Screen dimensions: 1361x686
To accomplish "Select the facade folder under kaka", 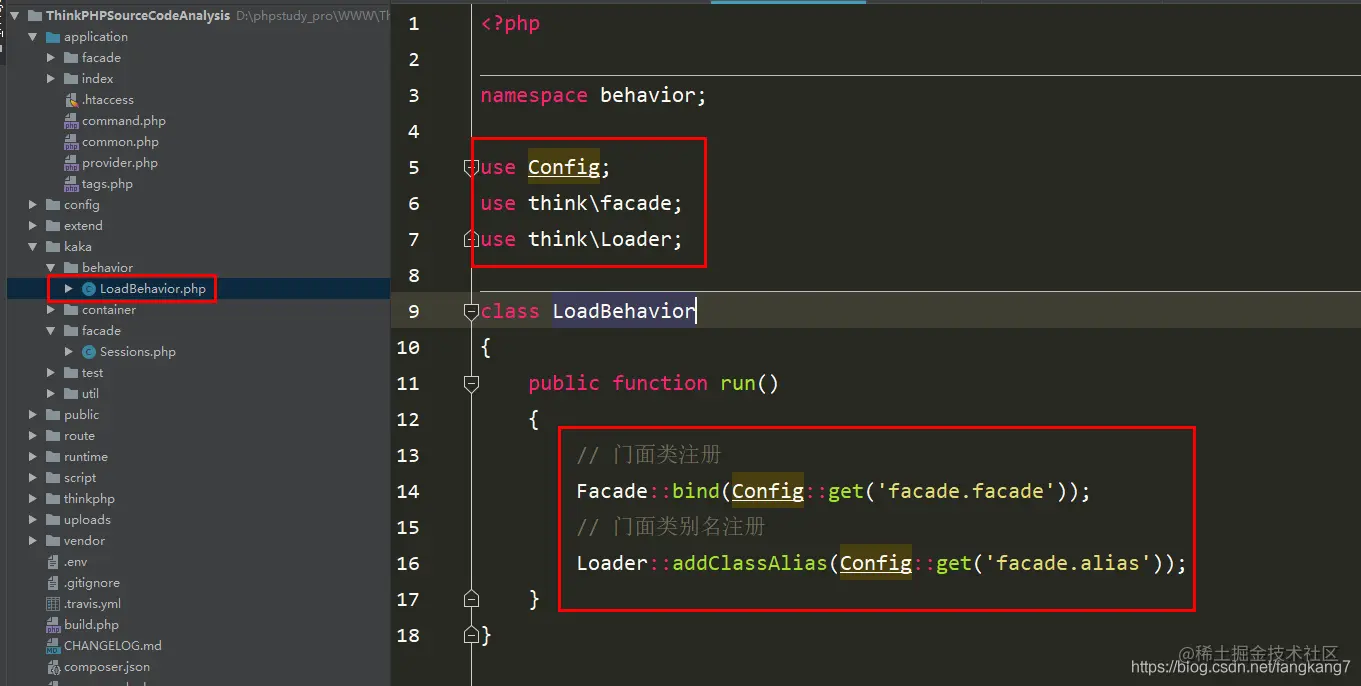I will pos(101,331).
